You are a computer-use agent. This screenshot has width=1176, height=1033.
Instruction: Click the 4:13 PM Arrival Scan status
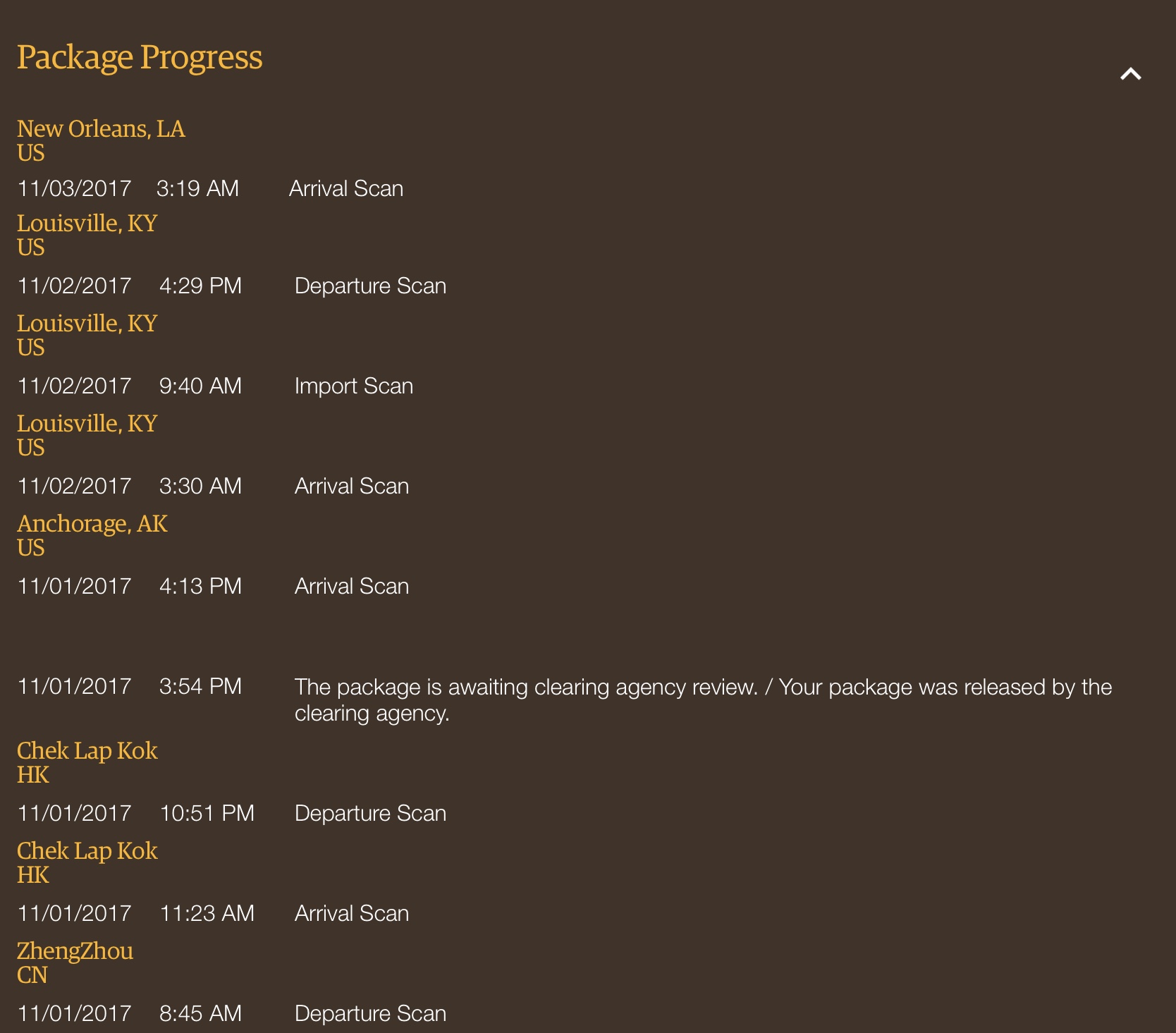point(352,586)
